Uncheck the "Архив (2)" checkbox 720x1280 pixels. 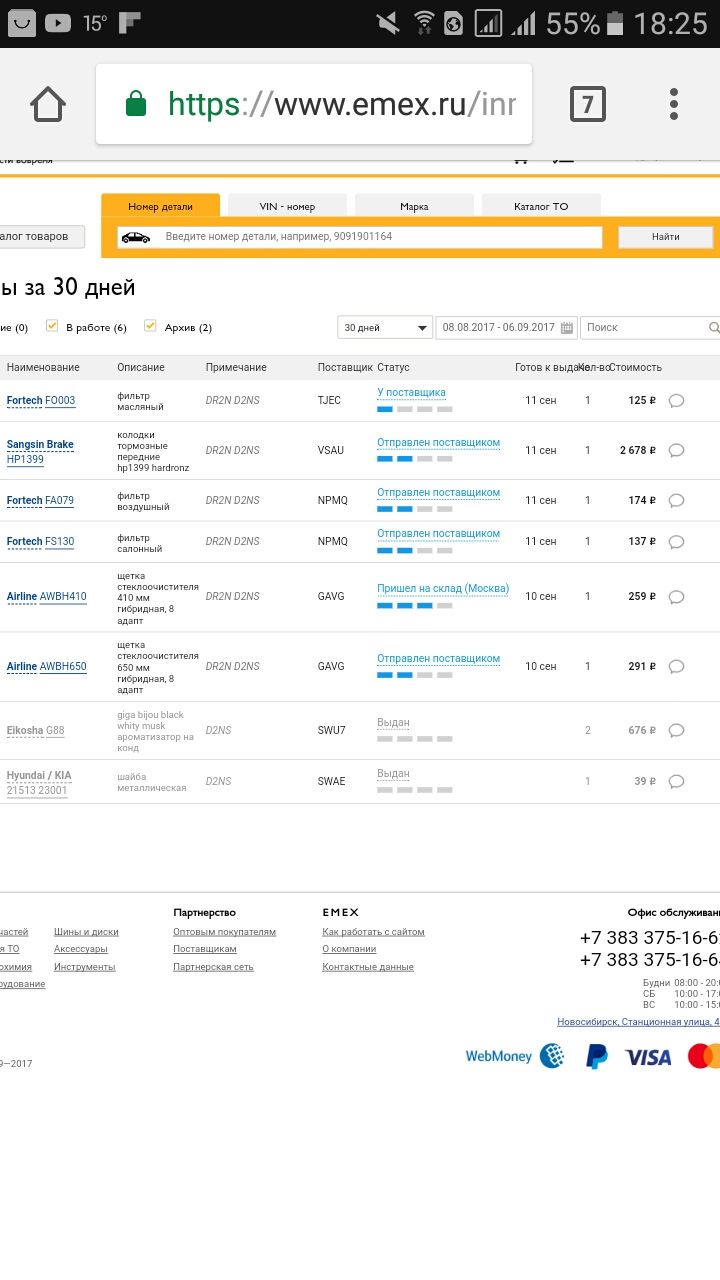pyautogui.click(x=151, y=326)
